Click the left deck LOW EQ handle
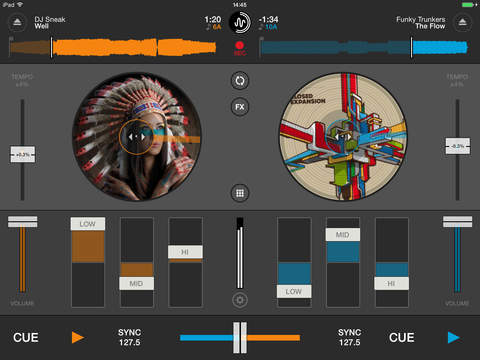Viewport: 480px width, 360px height. (88, 224)
